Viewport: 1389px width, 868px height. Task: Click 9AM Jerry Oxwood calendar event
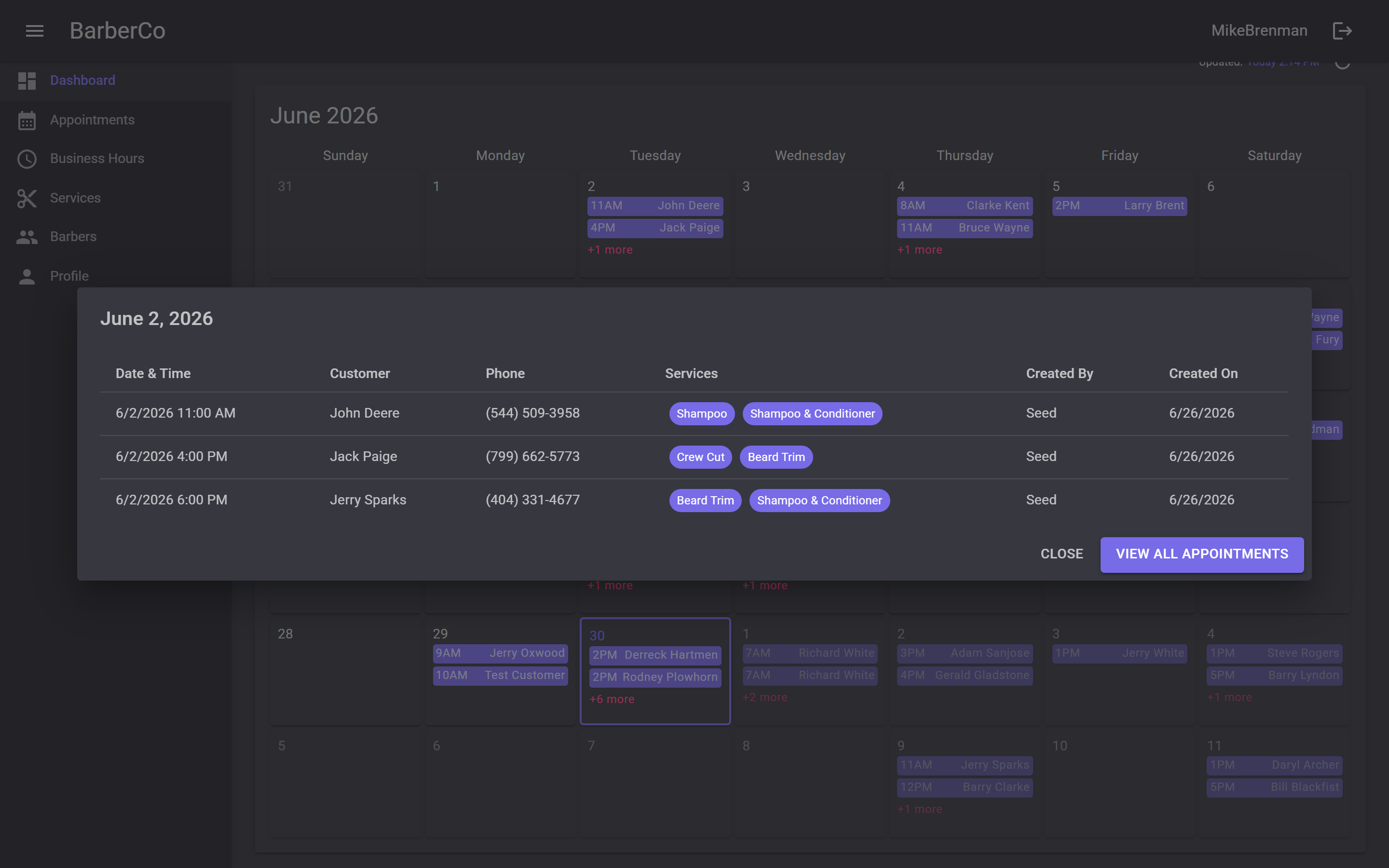pos(501,653)
